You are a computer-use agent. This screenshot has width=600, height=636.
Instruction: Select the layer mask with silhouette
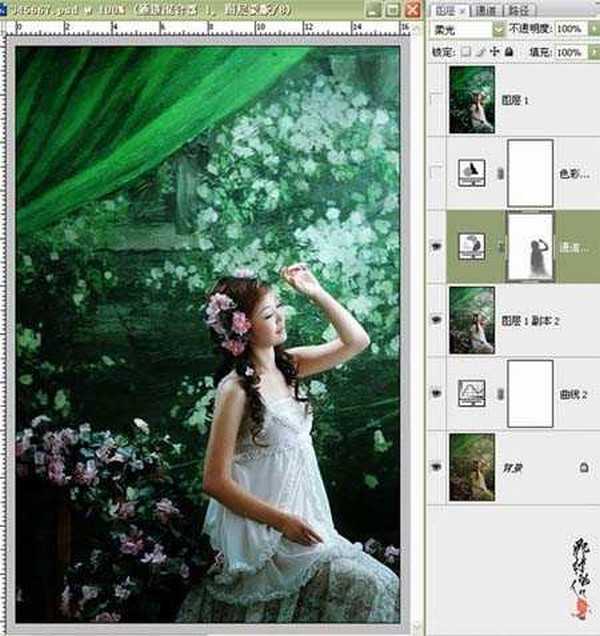(531, 246)
